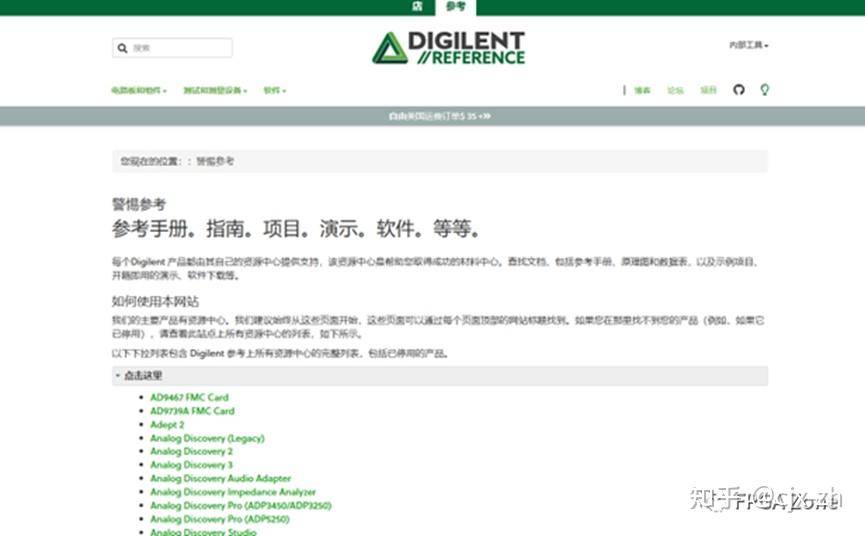Open the Analog Discovery Audio Adapter link
Viewport: 865px width, 536px height.
(221, 478)
